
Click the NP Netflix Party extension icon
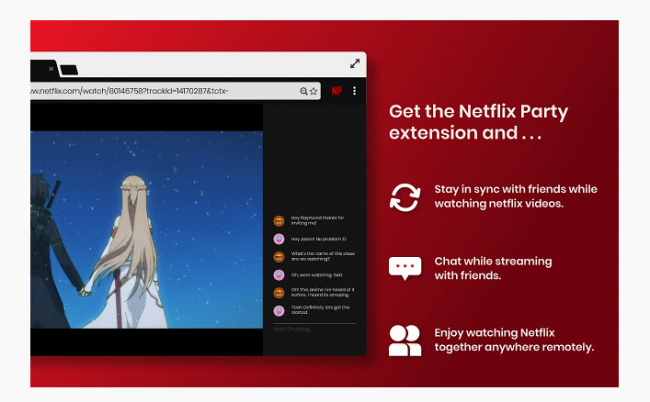337,90
